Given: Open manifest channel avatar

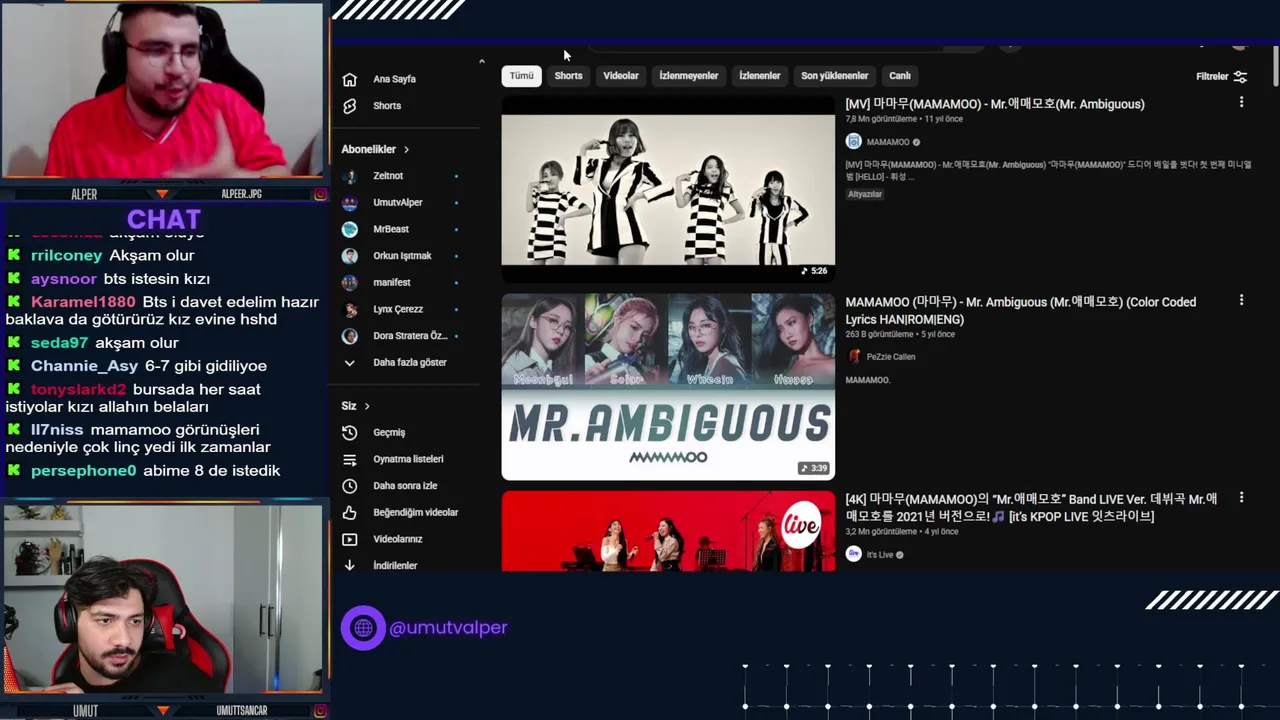Looking at the screenshot, I should point(350,282).
